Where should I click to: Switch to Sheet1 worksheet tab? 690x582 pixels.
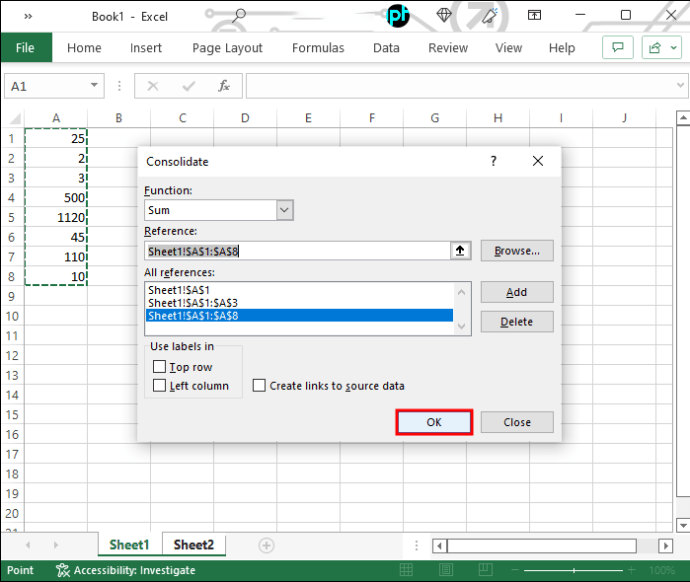click(x=129, y=545)
